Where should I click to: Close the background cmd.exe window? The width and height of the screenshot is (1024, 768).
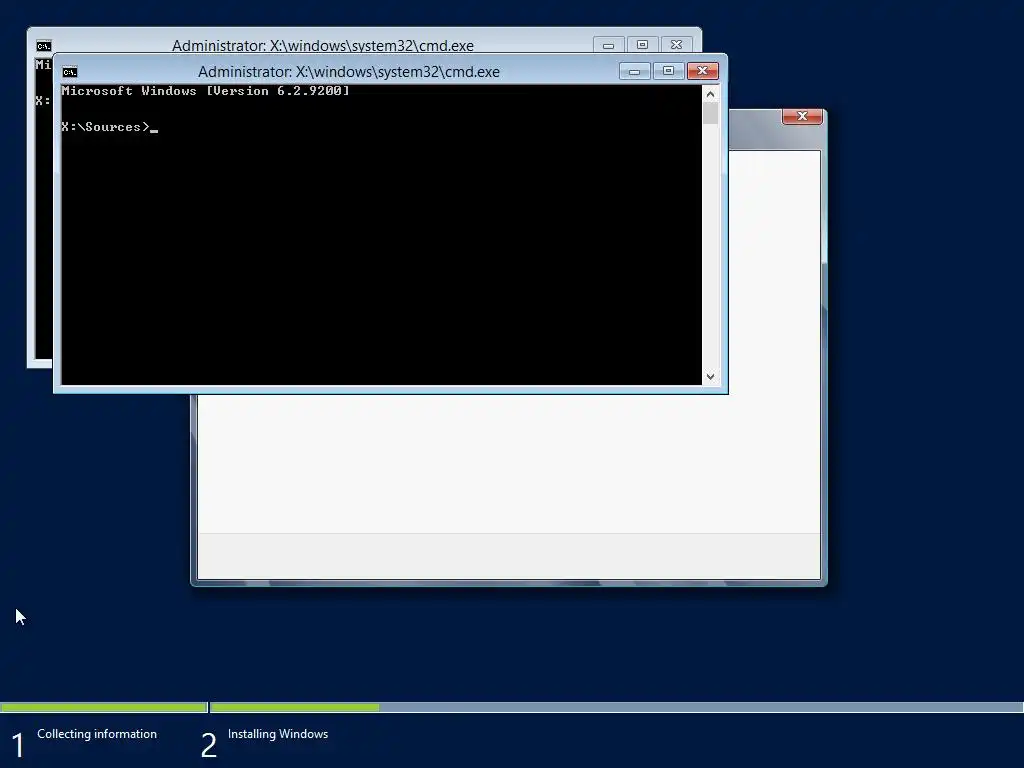pos(677,45)
